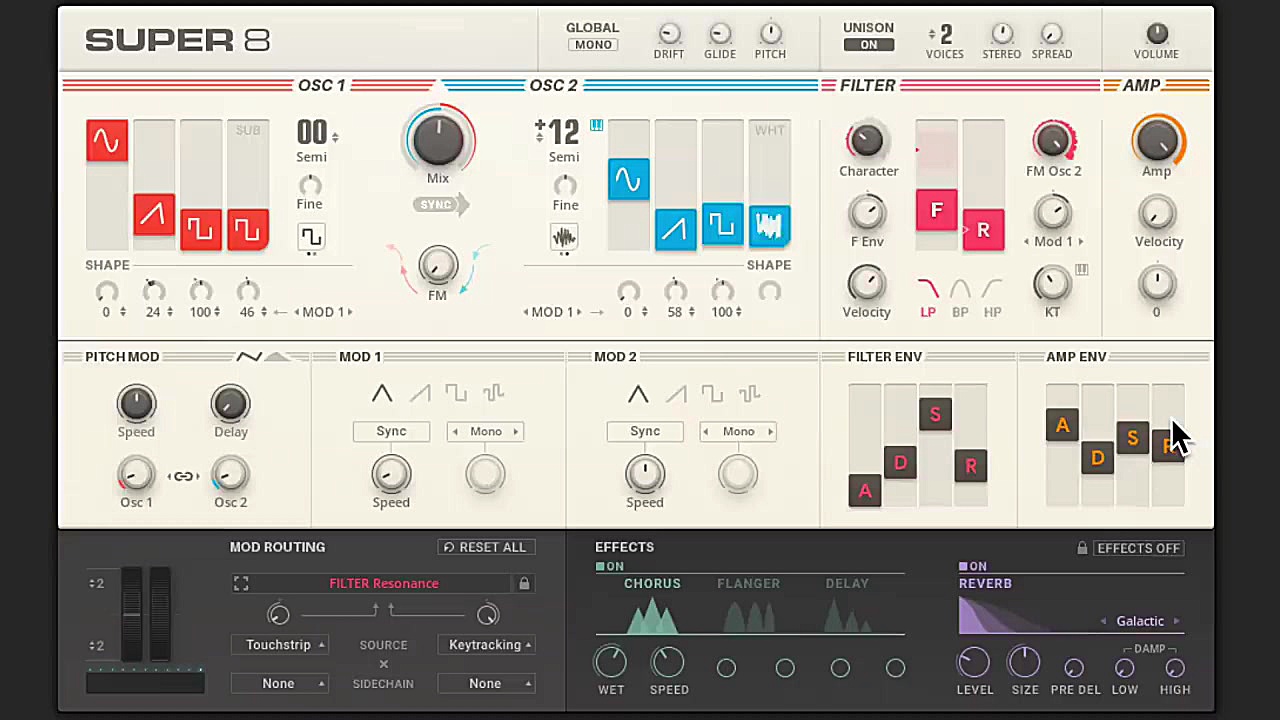Toggle the Sync button in MOD 2
This screenshot has width=1280, height=720.
[645, 431]
